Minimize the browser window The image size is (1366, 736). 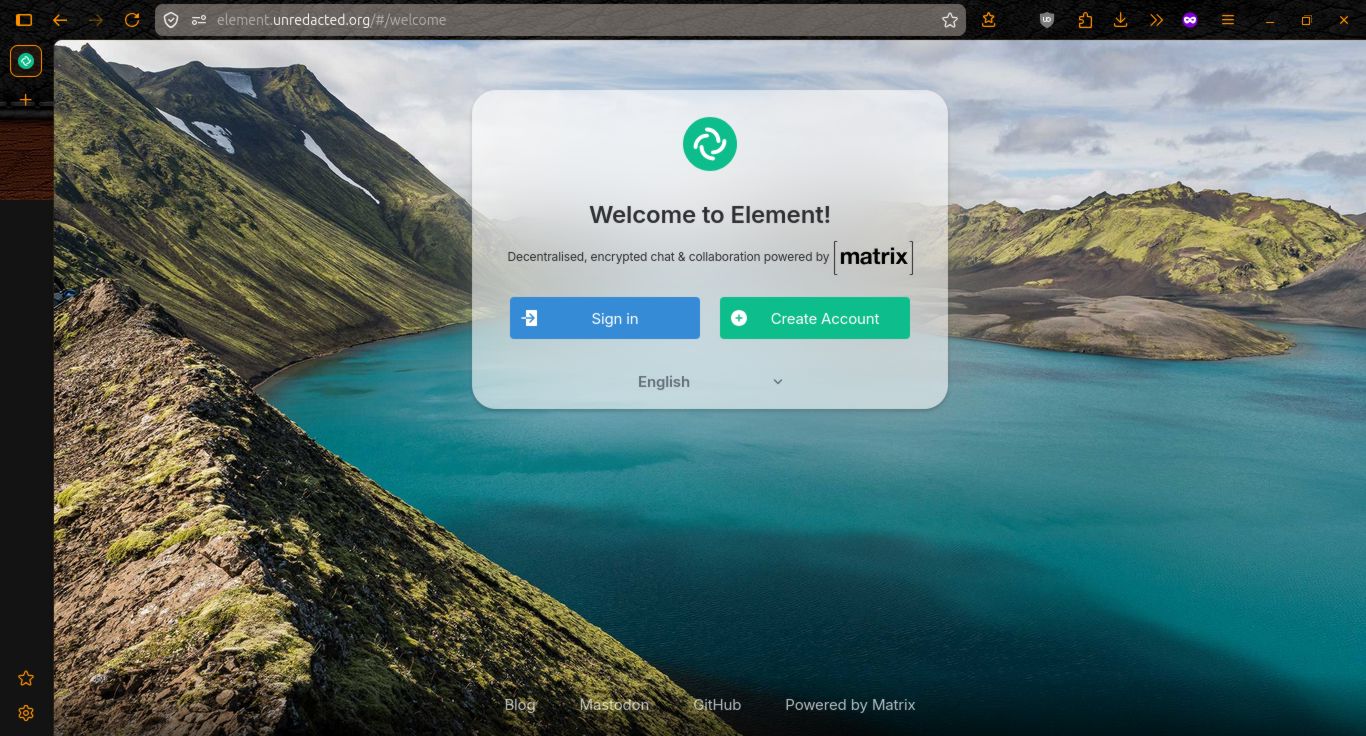tap(1270, 20)
